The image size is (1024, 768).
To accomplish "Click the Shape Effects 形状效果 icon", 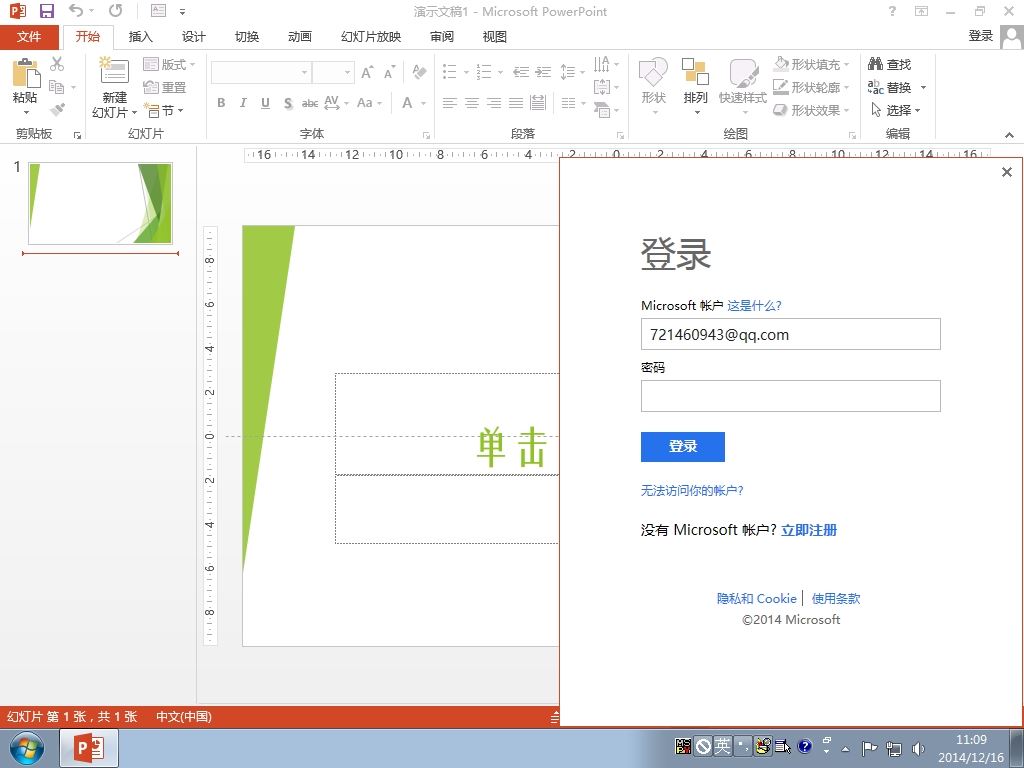I will (x=780, y=110).
